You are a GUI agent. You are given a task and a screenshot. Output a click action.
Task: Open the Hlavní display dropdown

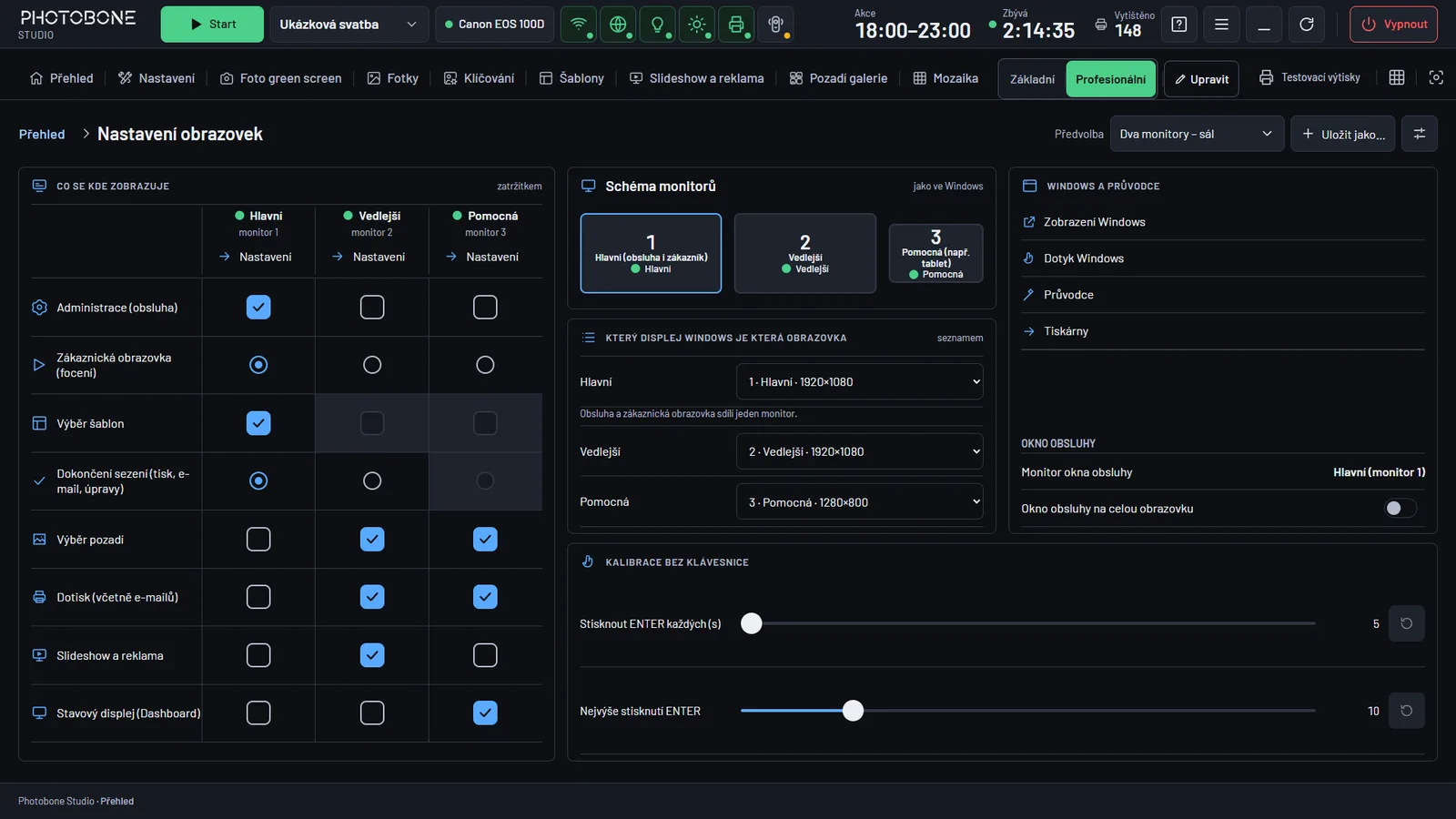tap(859, 382)
